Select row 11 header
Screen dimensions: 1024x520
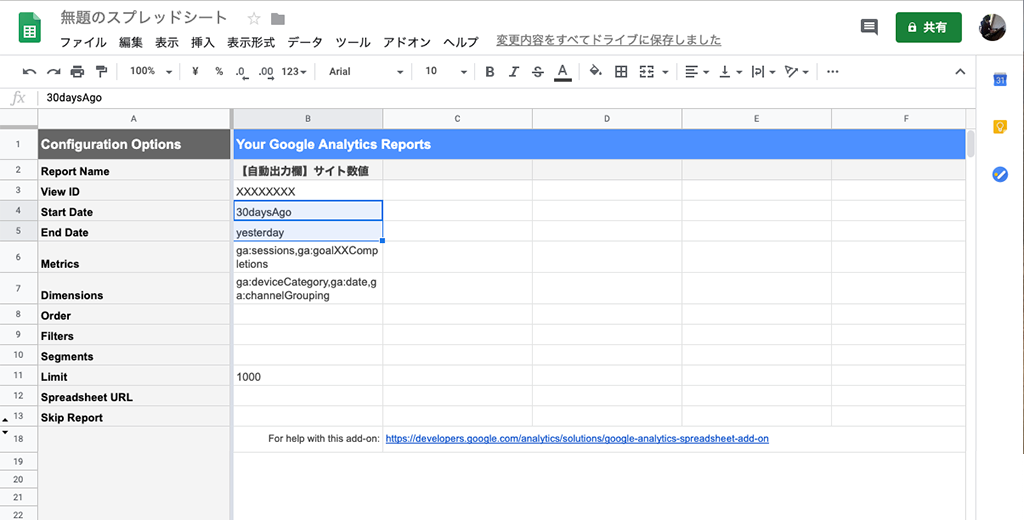18,376
